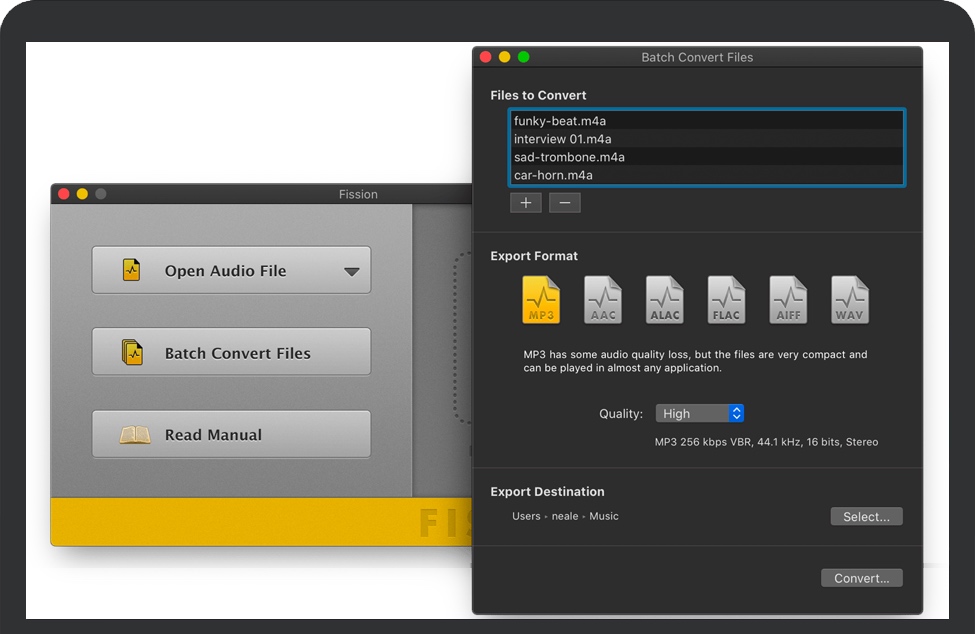Select the MP3 export format icon
Viewport: 975px width, 634px height.
pyautogui.click(x=541, y=300)
